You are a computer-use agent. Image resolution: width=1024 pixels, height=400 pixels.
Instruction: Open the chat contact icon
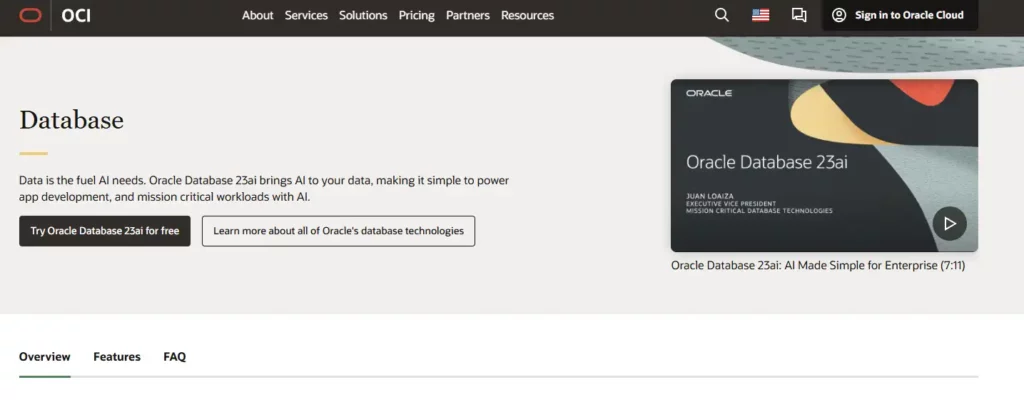pyautogui.click(x=799, y=15)
